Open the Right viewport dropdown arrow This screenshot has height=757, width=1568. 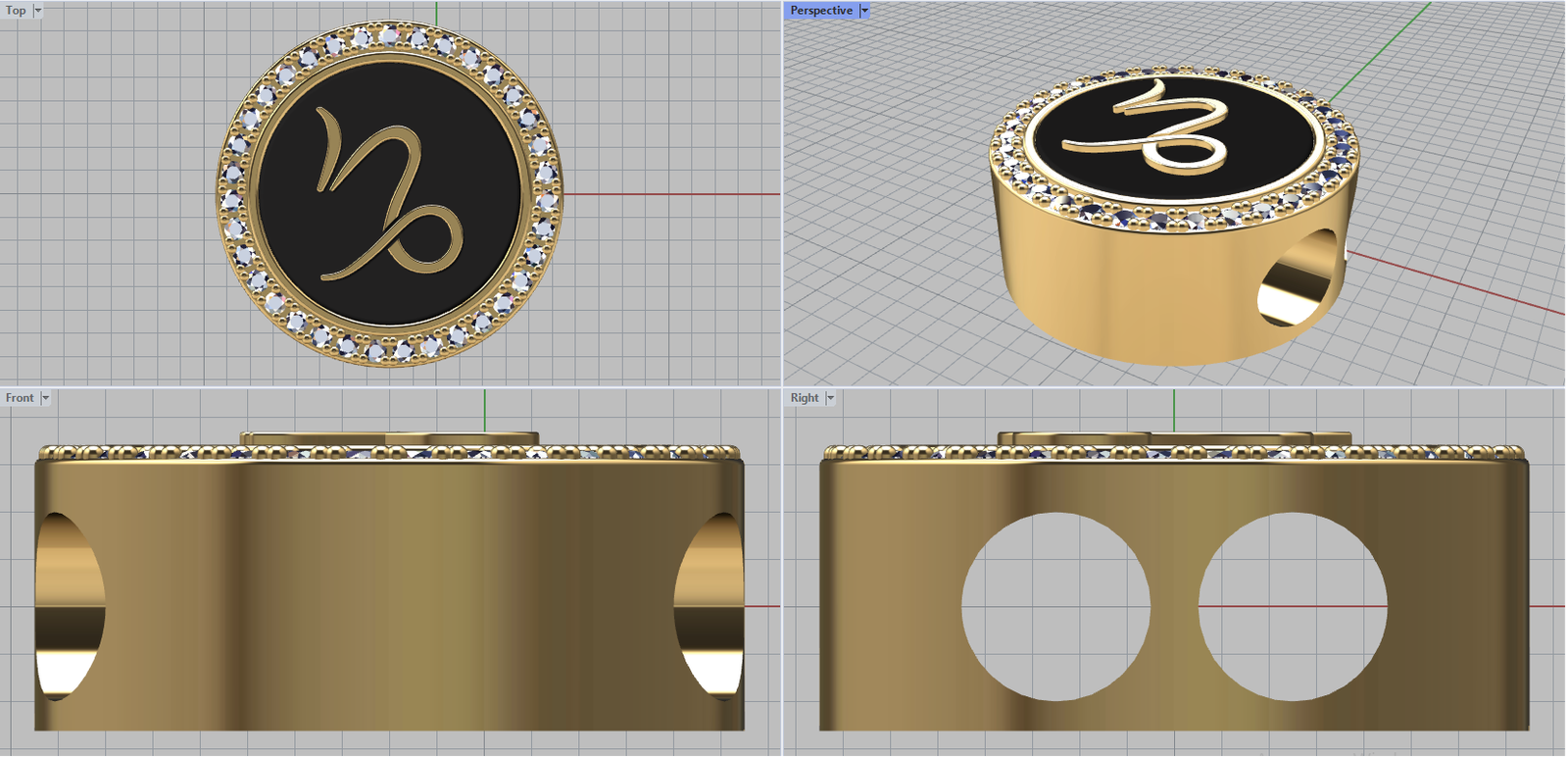(x=830, y=398)
